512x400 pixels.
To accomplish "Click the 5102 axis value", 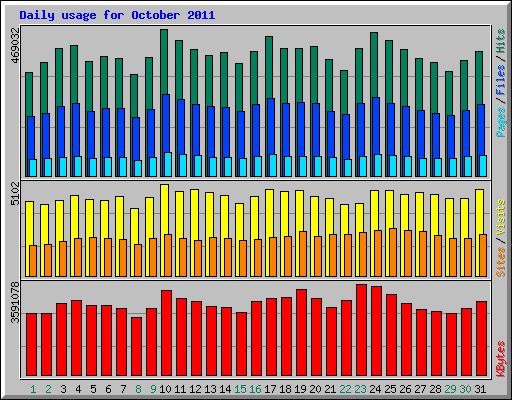I will (15, 194).
